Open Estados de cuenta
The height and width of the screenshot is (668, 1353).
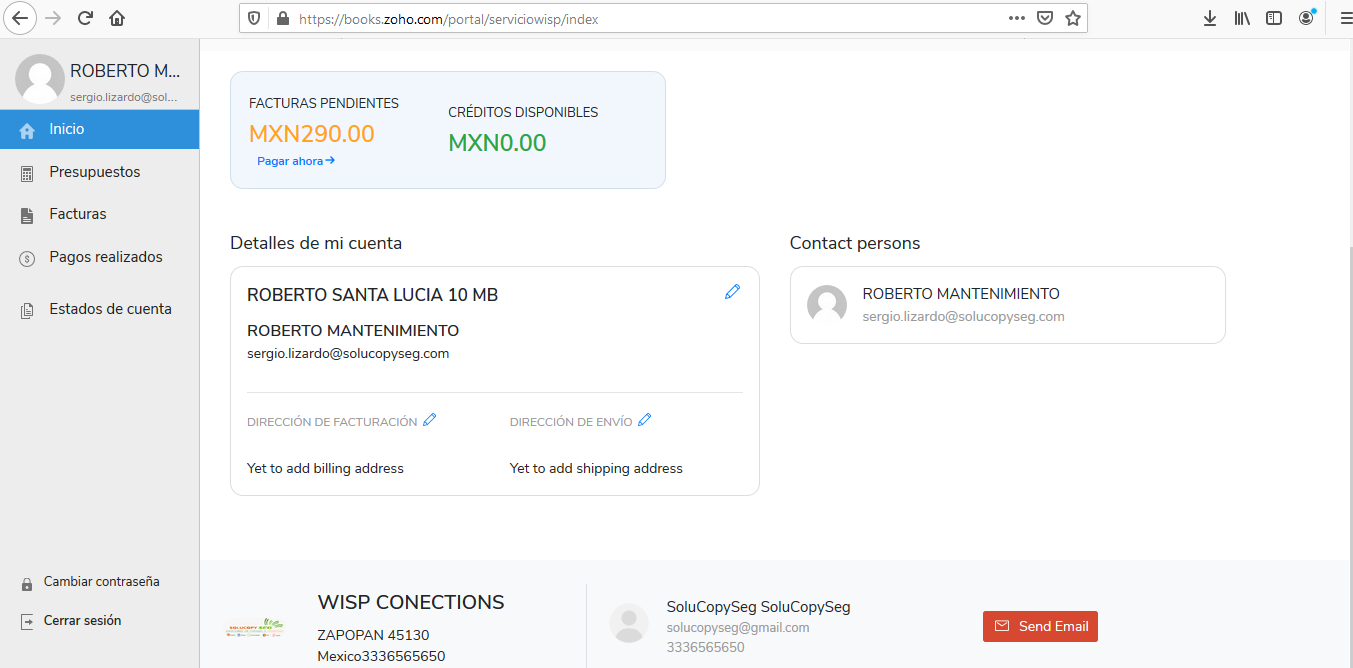(x=110, y=309)
